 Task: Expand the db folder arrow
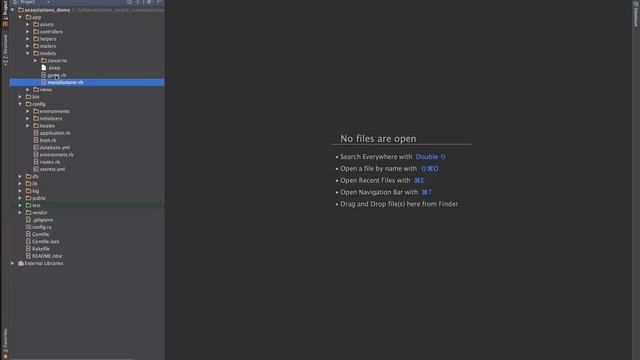click(x=20, y=176)
